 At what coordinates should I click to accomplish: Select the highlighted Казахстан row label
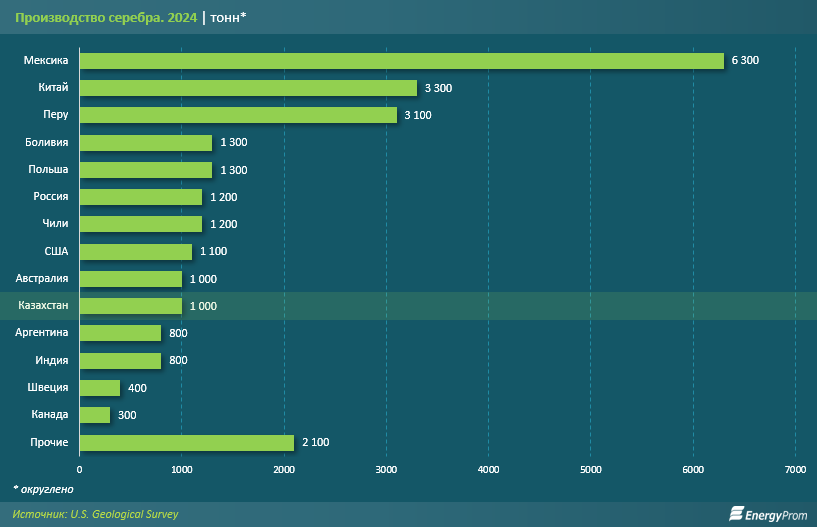[43, 306]
